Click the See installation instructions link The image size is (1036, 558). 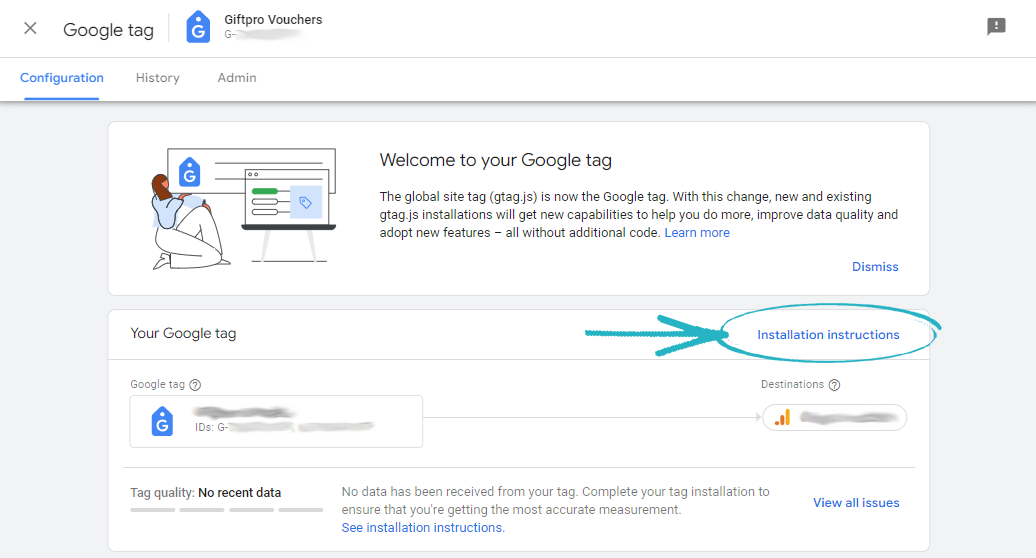[423, 527]
